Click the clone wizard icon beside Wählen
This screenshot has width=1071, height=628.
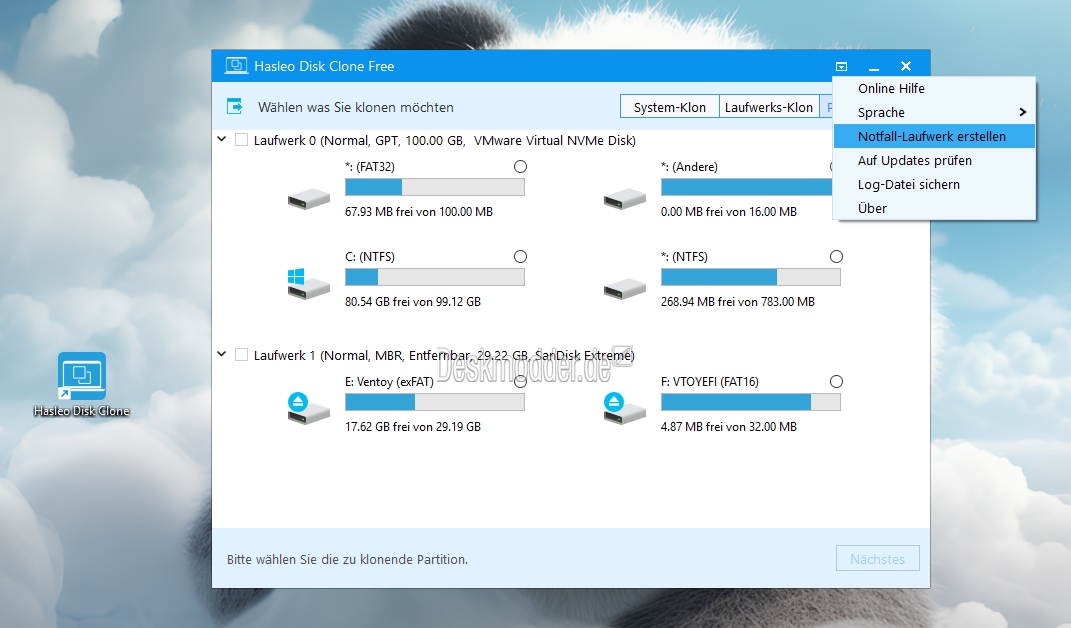pos(234,107)
